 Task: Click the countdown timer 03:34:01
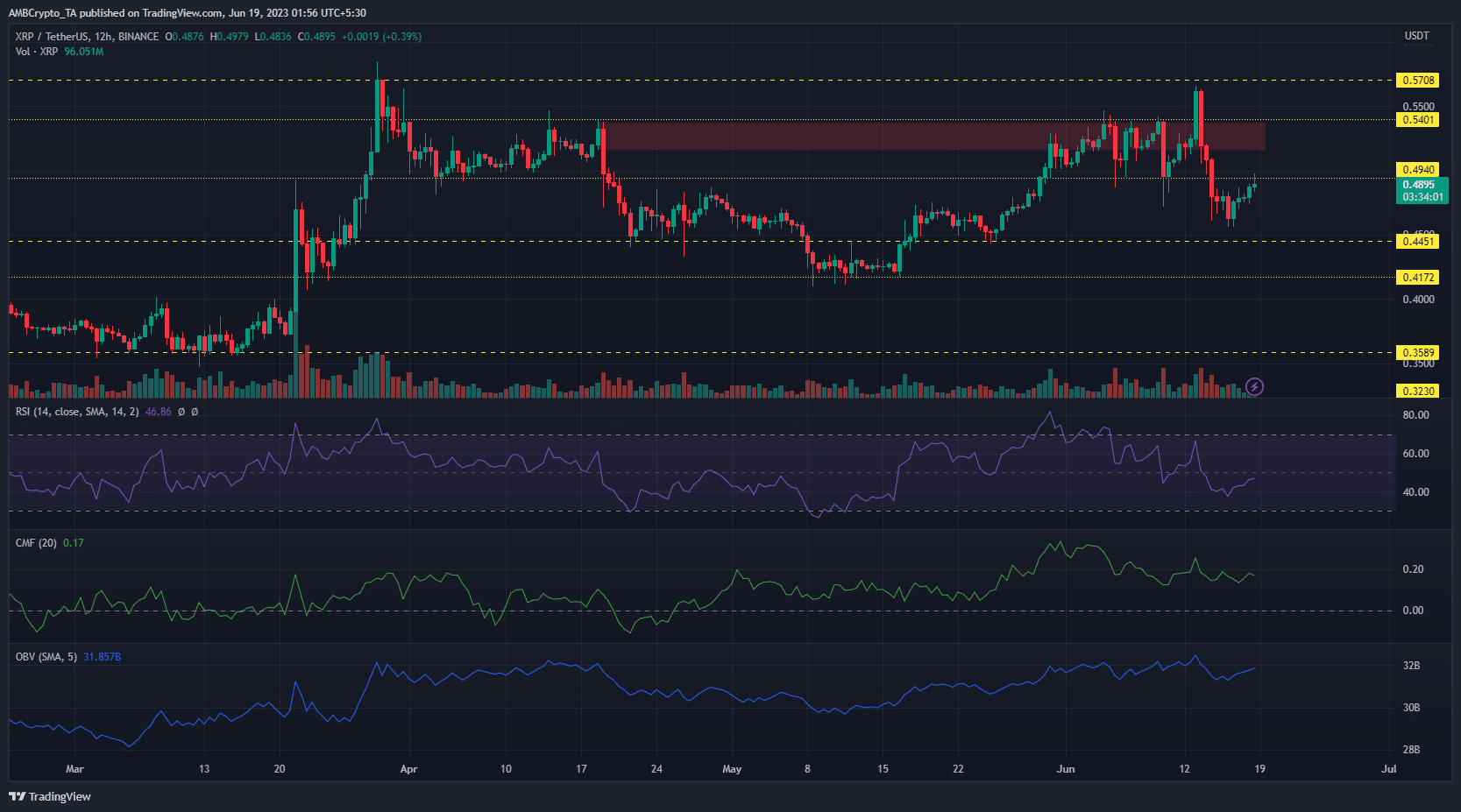click(x=1422, y=197)
